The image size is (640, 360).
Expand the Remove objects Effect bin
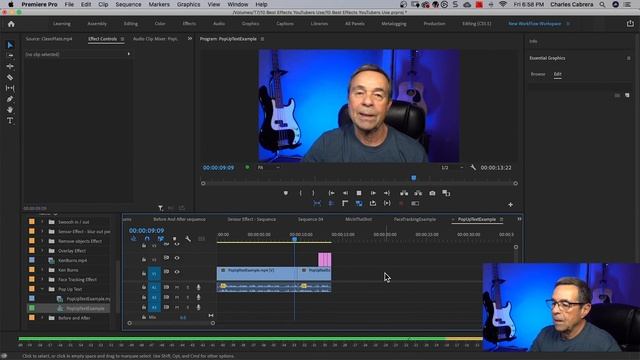(x=42, y=241)
